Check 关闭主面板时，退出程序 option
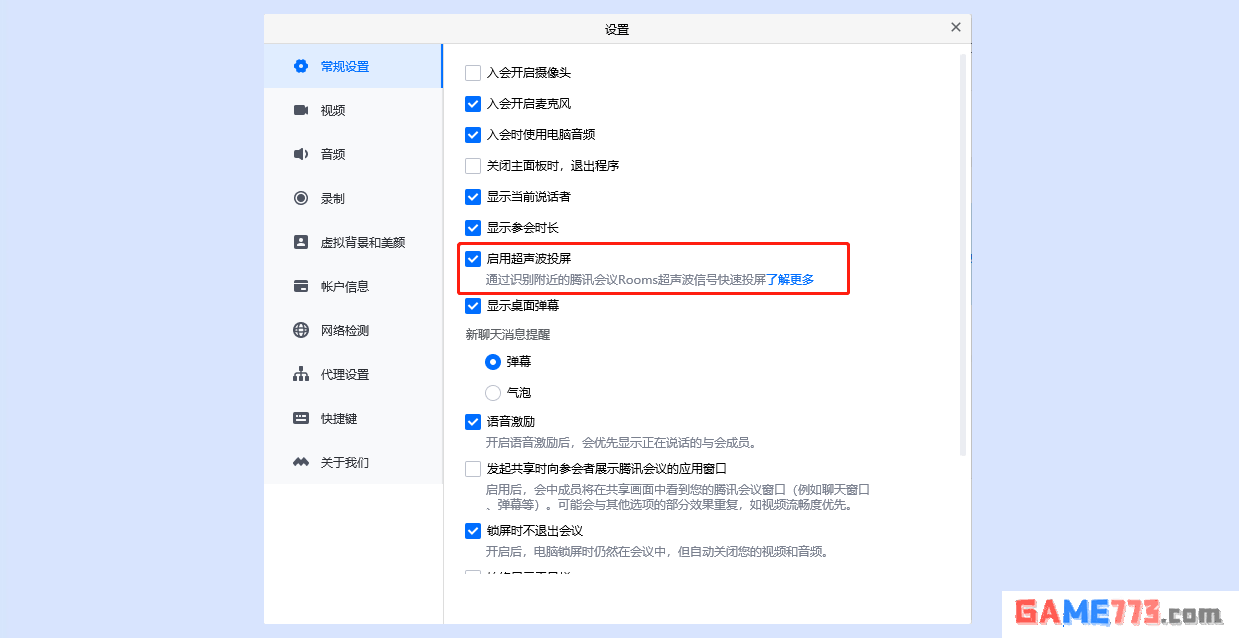1240x638 pixels. click(473, 166)
